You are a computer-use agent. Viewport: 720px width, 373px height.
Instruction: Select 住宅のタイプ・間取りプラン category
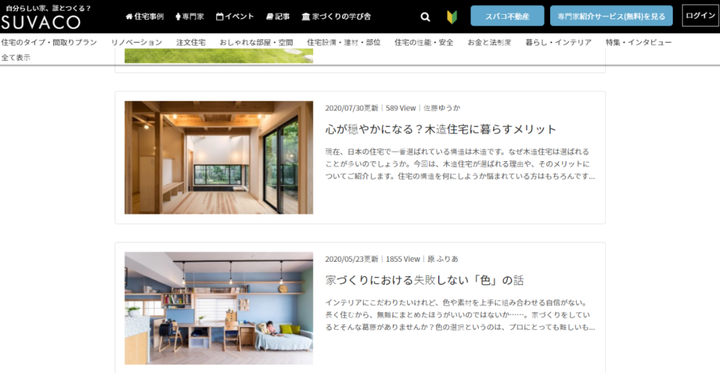coord(49,42)
